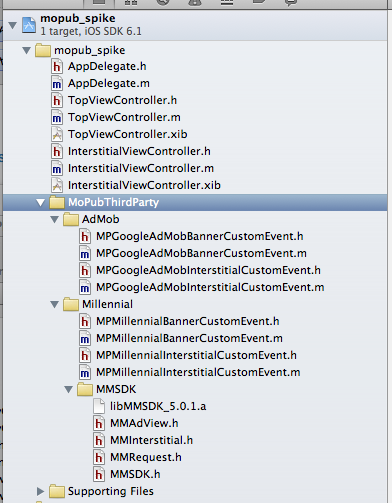This screenshot has width=392, height=503.
Task: Open MPMillennialInterstitialCustomEvent.h
Action: 196,355
